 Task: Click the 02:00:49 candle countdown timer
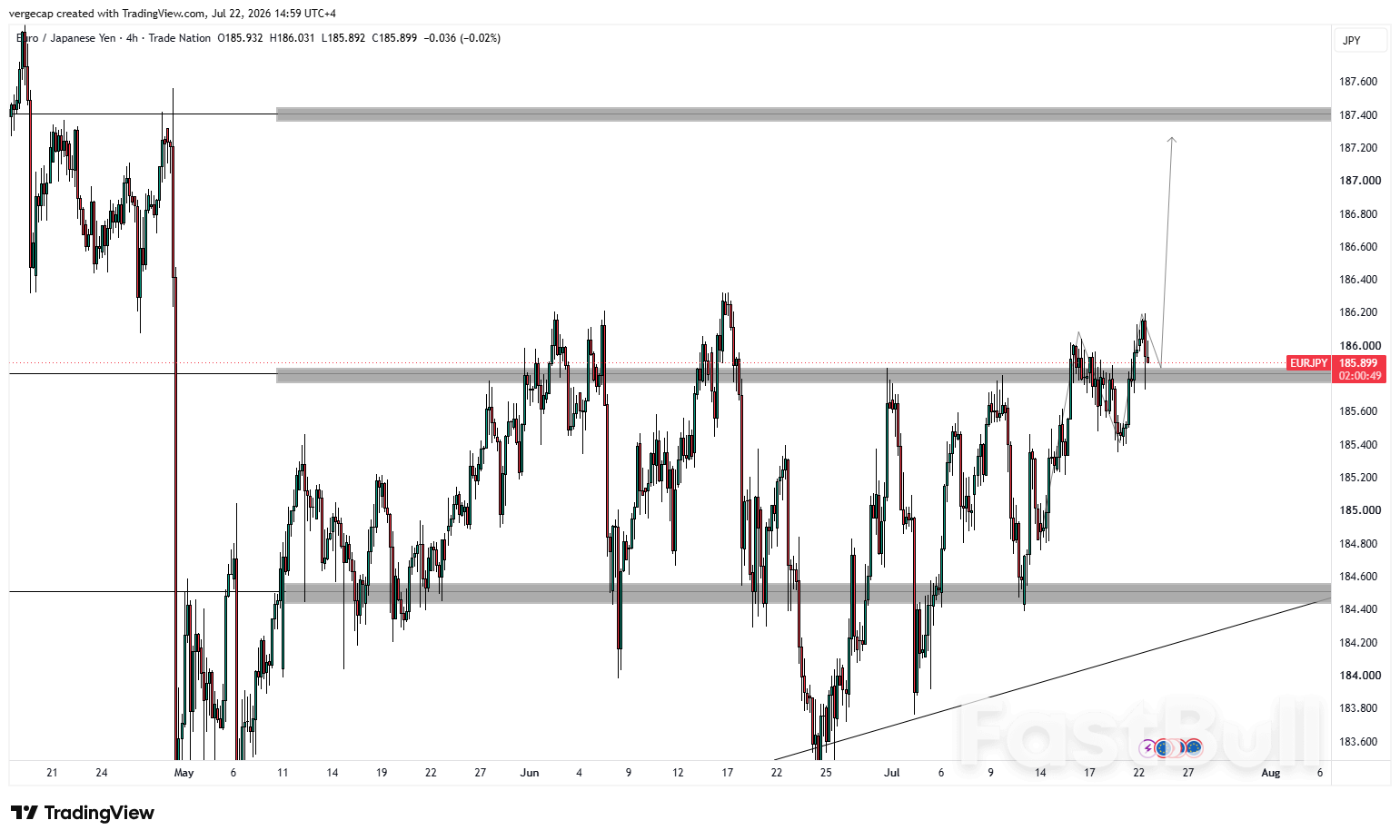tap(1359, 376)
